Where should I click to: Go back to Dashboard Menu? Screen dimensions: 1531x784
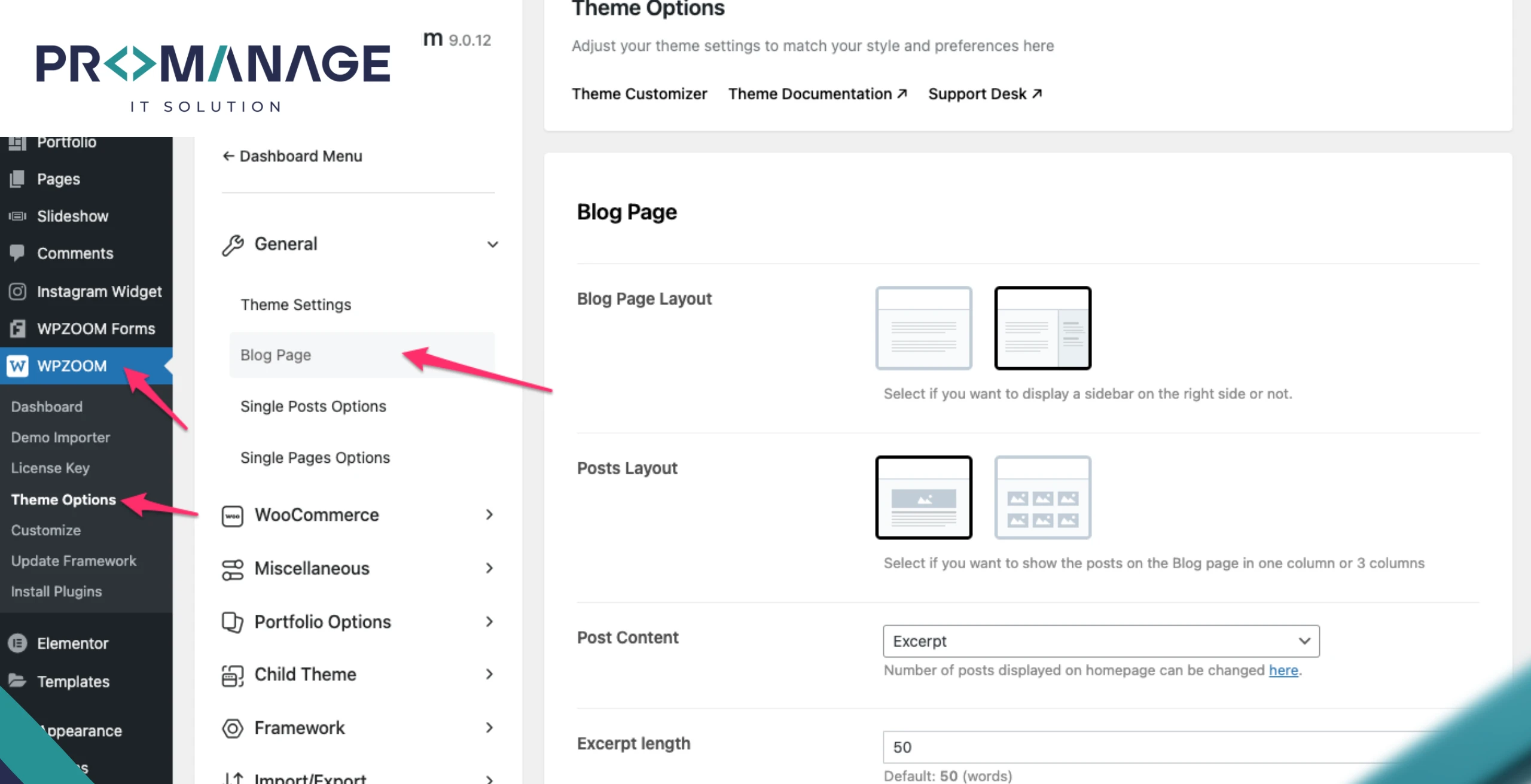pos(292,156)
